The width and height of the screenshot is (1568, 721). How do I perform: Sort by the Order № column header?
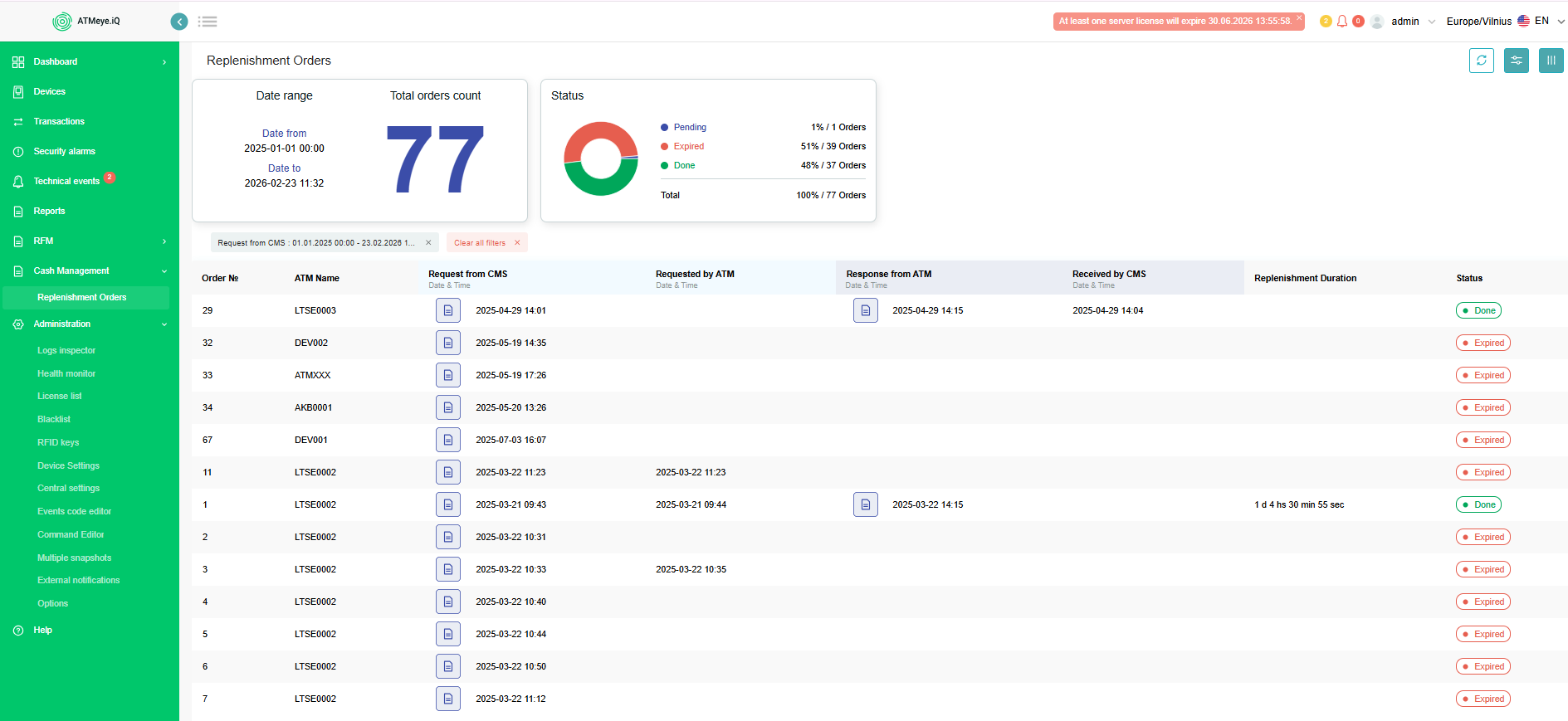[x=220, y=278]
